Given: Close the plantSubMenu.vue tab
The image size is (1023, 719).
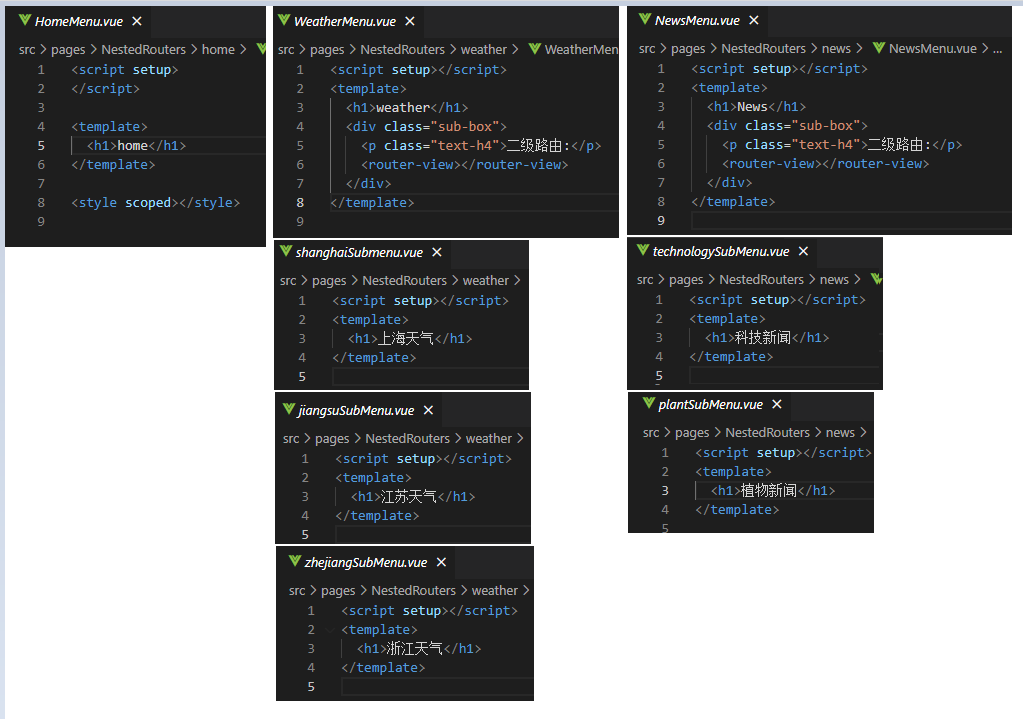Looking at the screenshot, I should (777, 405).
